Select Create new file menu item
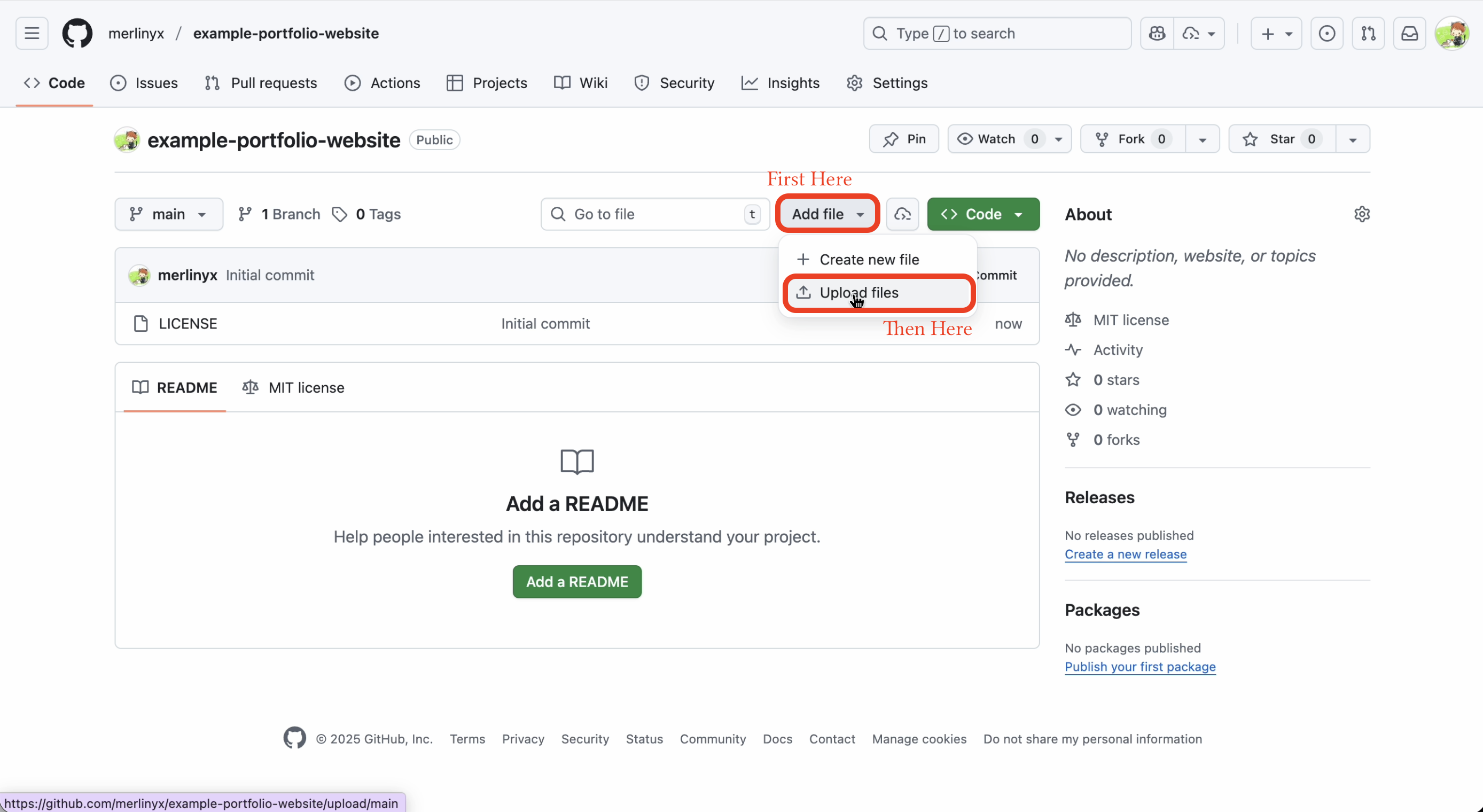The height and width of the screenshot is (812, 1483). point(878,260)
